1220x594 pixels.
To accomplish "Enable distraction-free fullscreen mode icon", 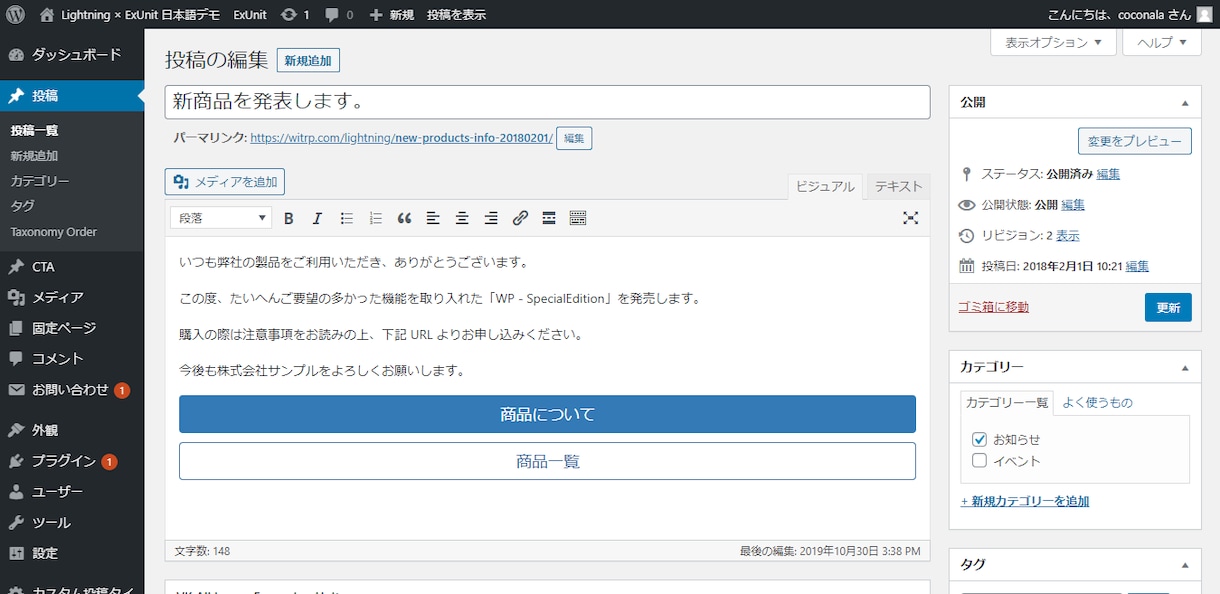I will point(910,218).
